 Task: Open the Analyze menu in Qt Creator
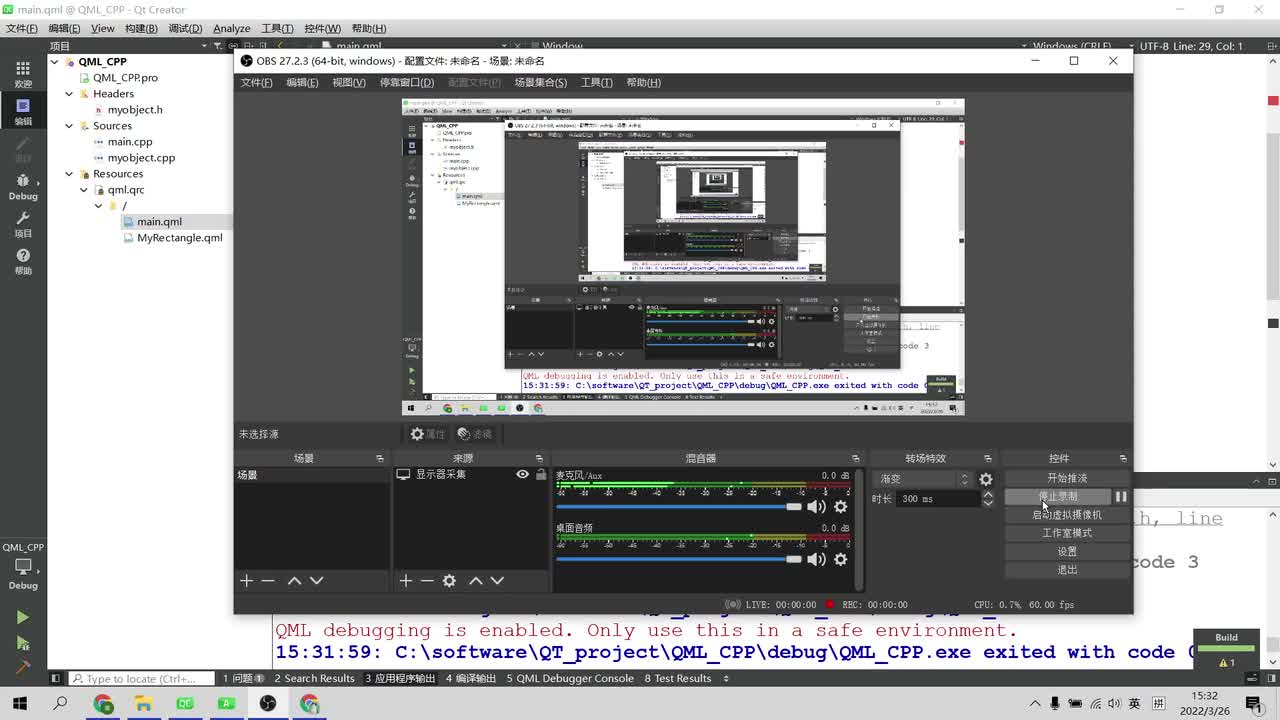[231, 28]
